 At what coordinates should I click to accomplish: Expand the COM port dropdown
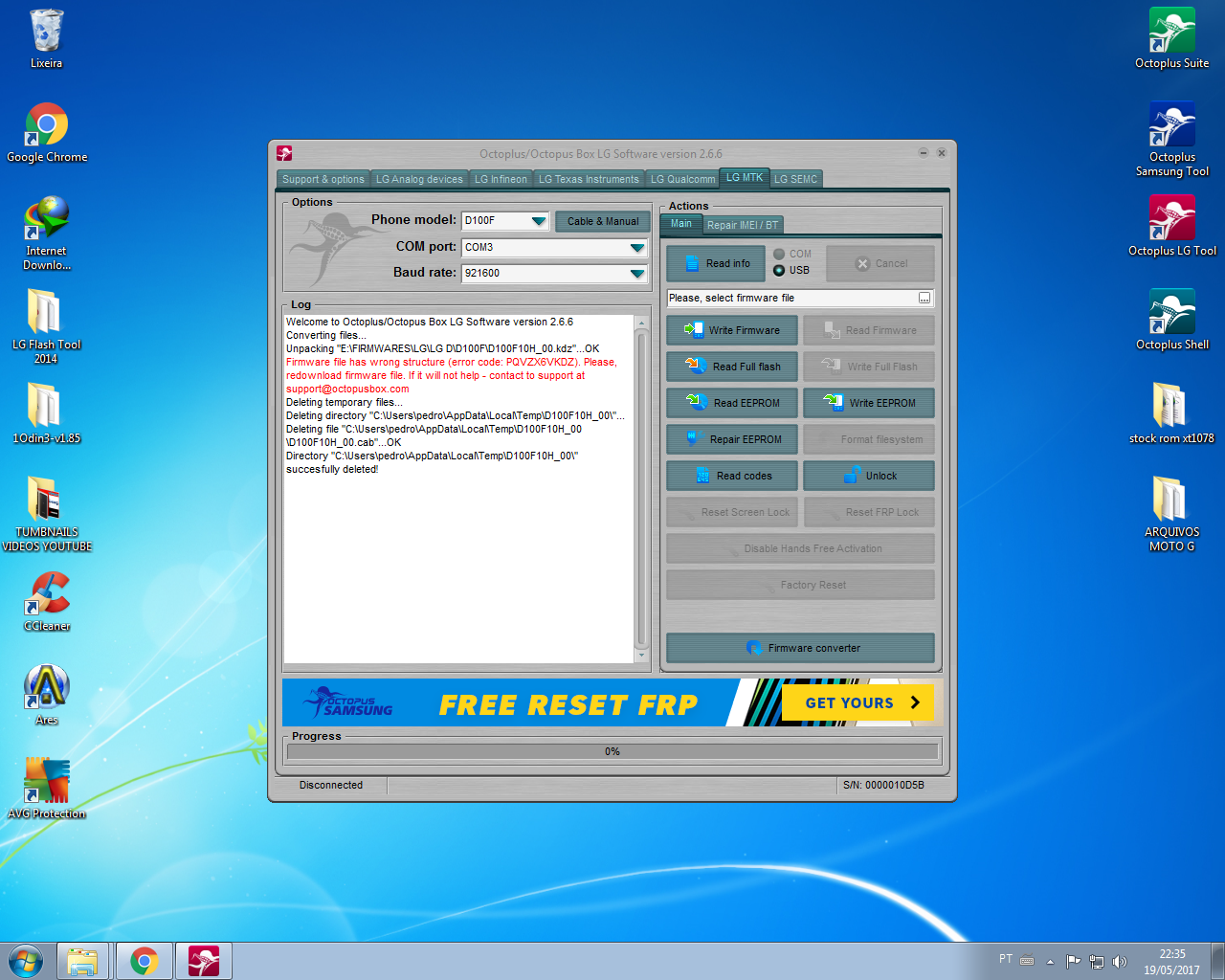(637, 248)
